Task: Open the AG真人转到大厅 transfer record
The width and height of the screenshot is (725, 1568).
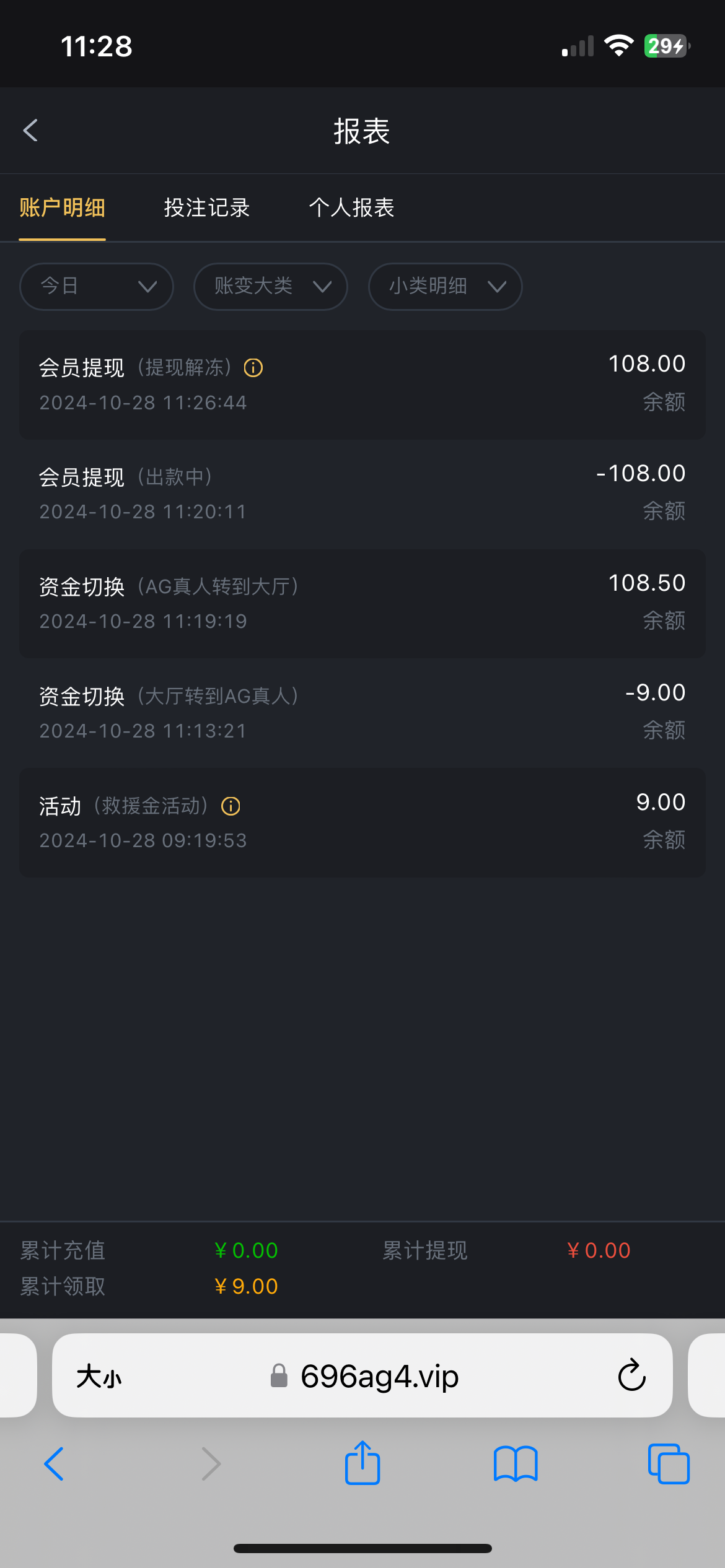Action: [362, 603]
